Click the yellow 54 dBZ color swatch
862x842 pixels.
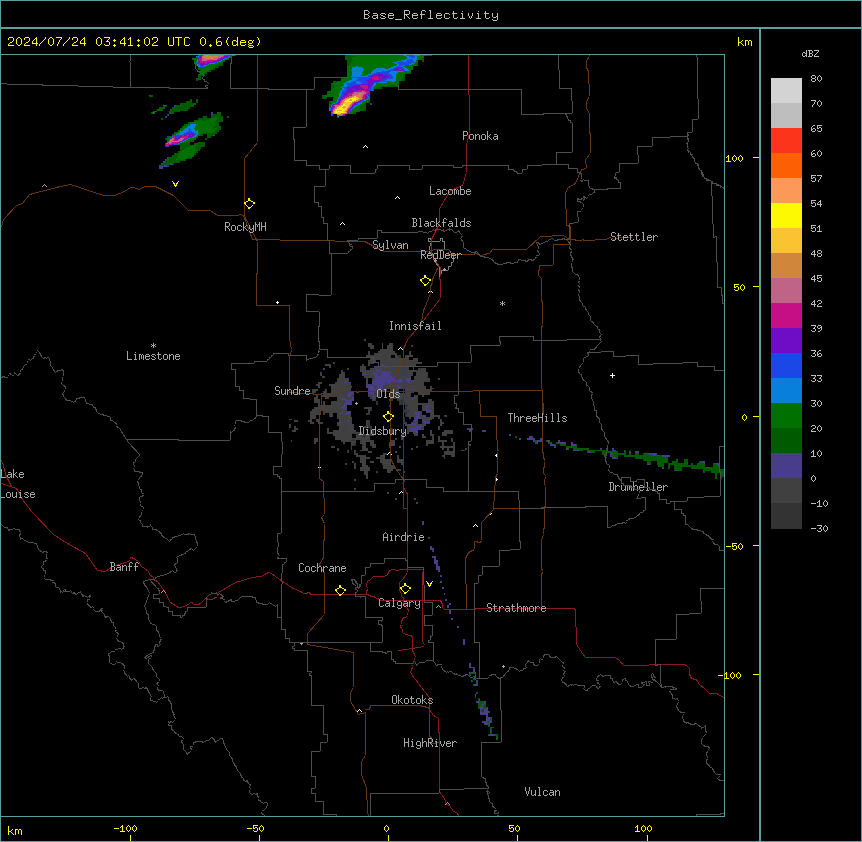click(x=786, y=215)
